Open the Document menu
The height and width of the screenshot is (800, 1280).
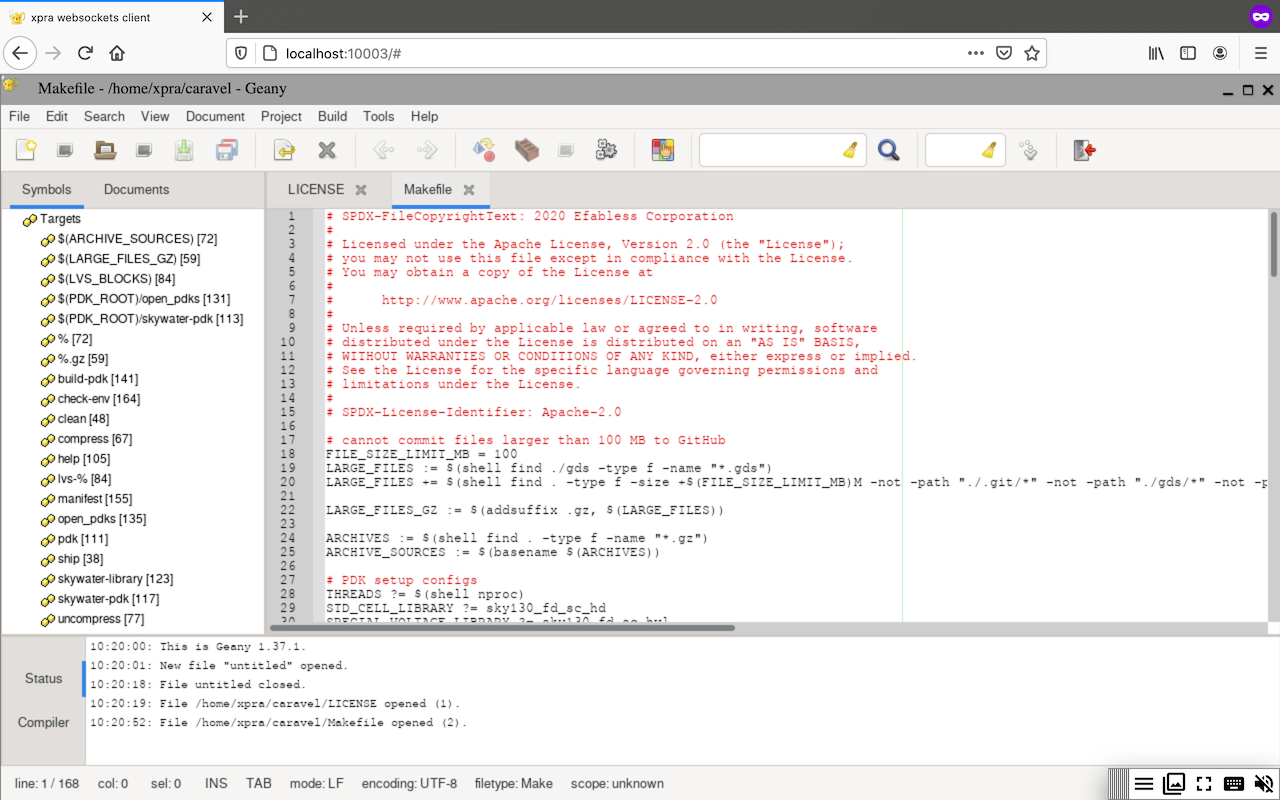(215, 116)
